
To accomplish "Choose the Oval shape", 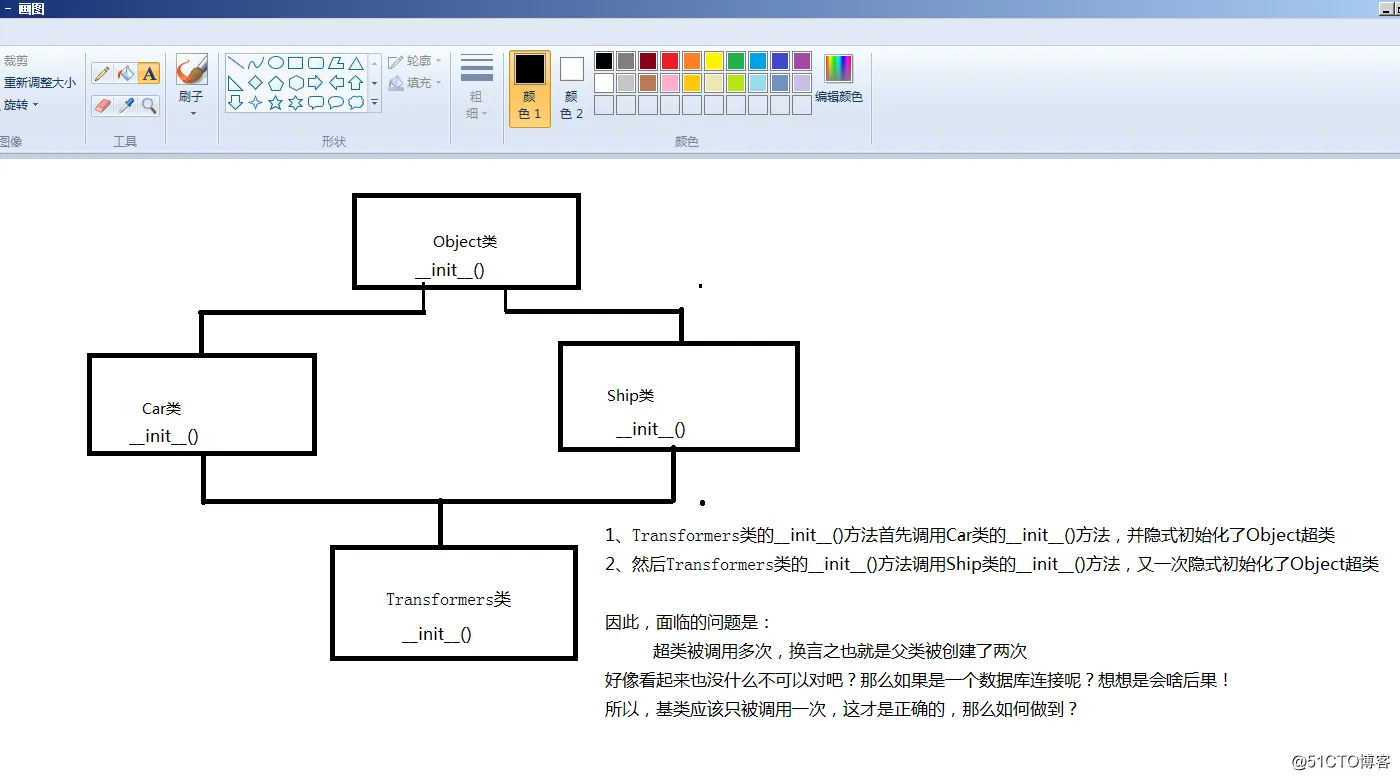I will (276, 63).
